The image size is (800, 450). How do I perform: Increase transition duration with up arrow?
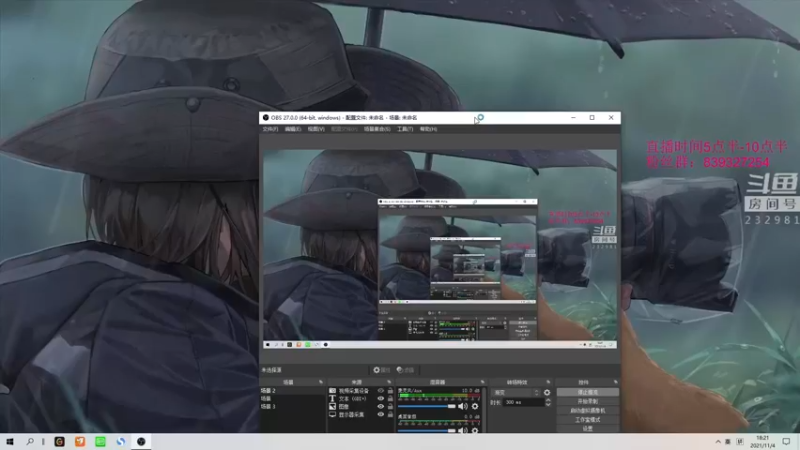pos(548,401)
